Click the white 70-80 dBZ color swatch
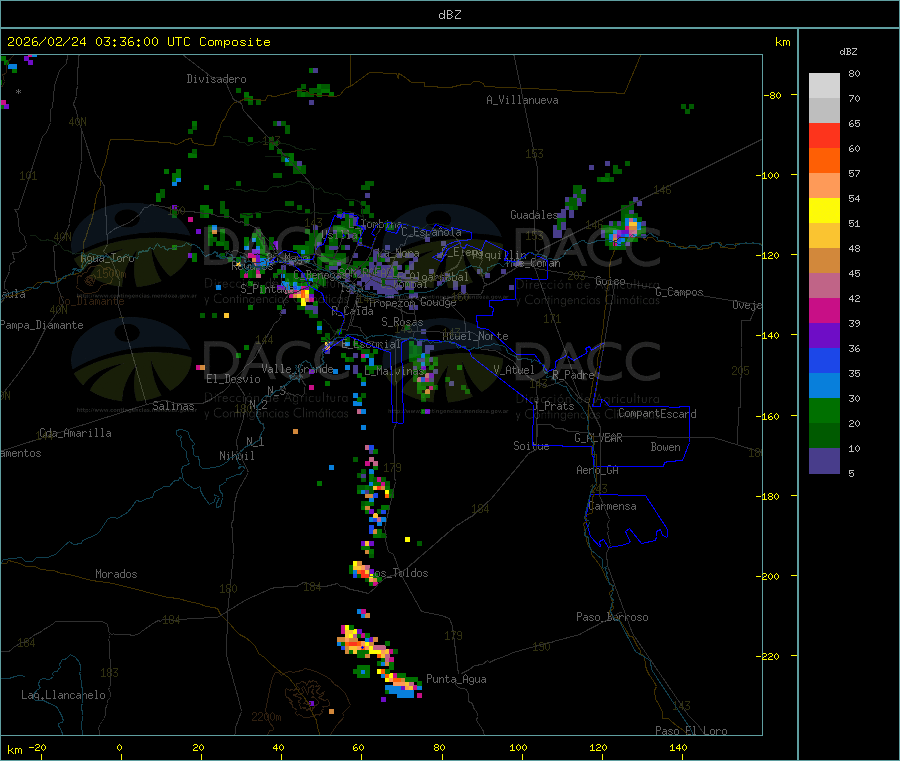The height and width of the screenshot is (761, 900). pyautogui.click(x=824, y=86)
